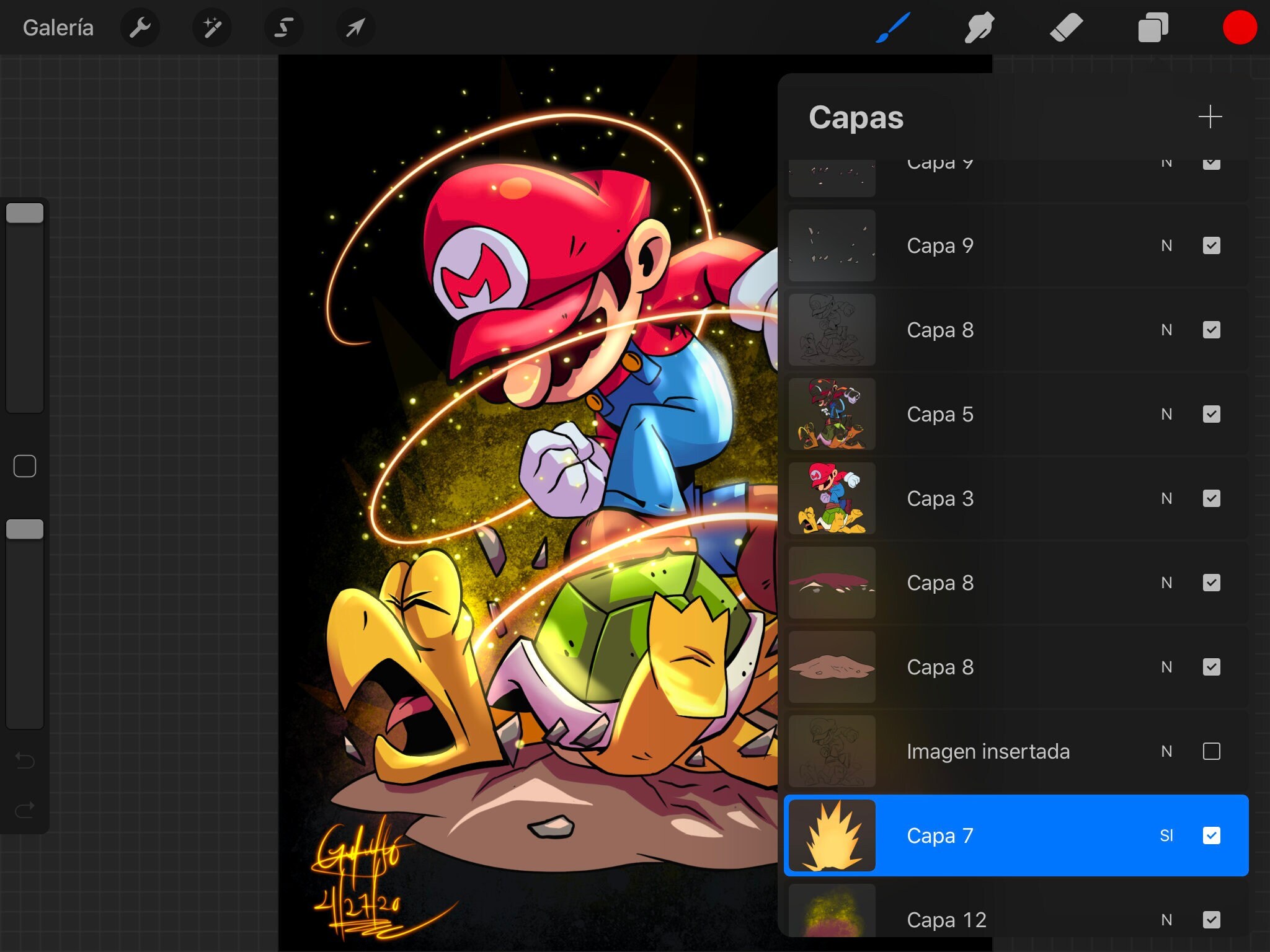The image size is (1270, 952).
Task: Show the Imagen insertada layer
Action: point(1211,751)
